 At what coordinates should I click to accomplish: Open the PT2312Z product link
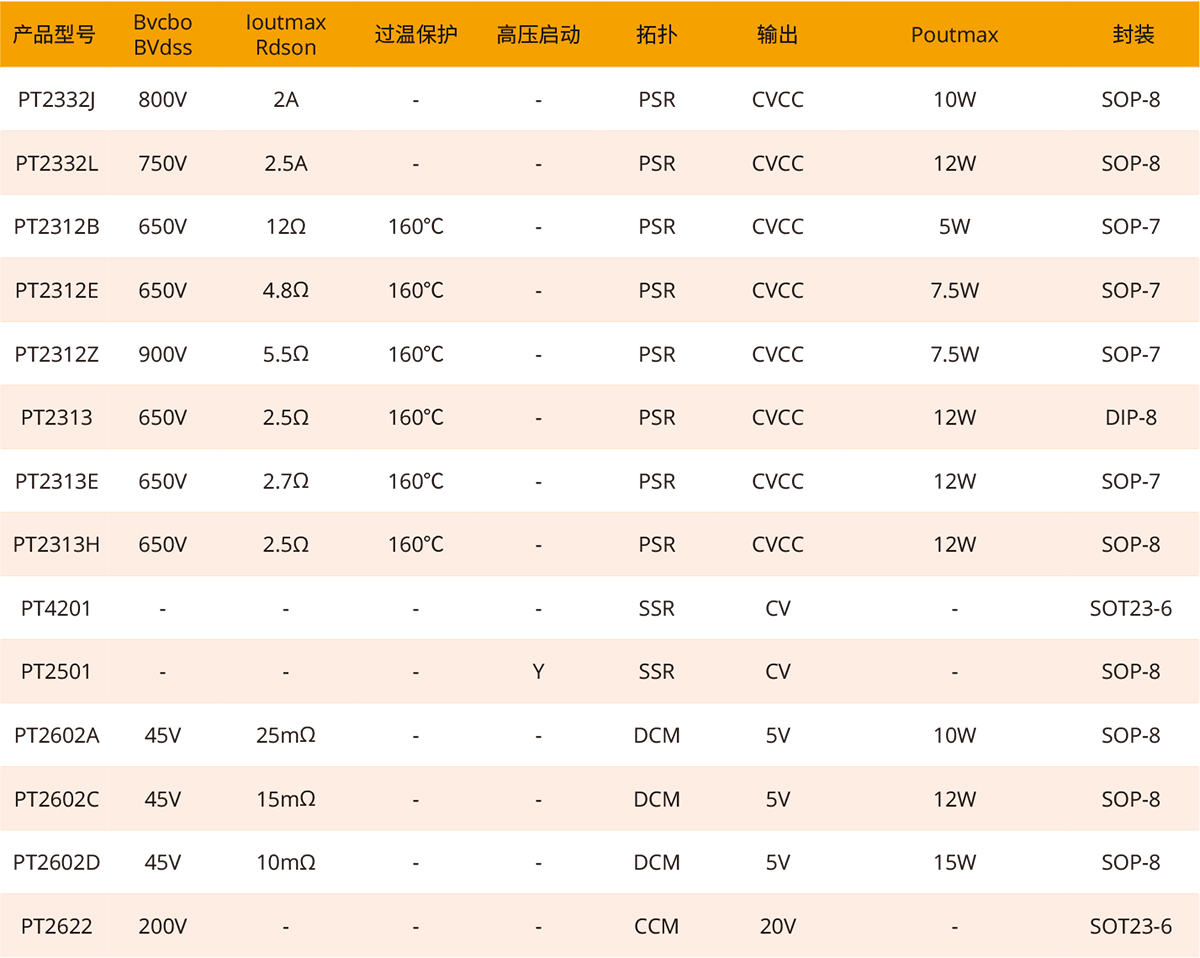(x=56, y=354)
